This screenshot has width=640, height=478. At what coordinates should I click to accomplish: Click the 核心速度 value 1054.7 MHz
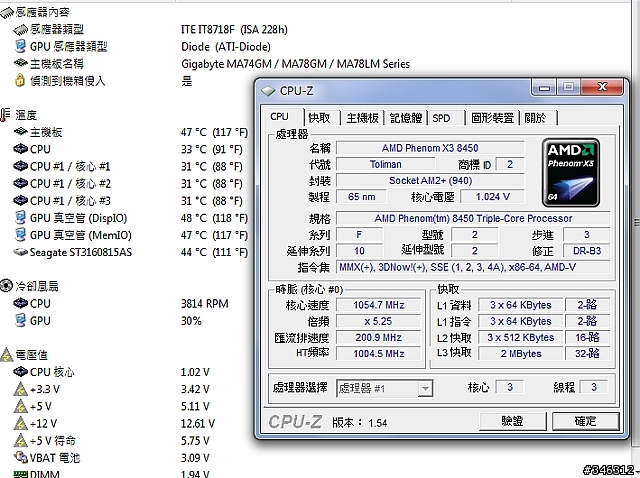(378, 305)
